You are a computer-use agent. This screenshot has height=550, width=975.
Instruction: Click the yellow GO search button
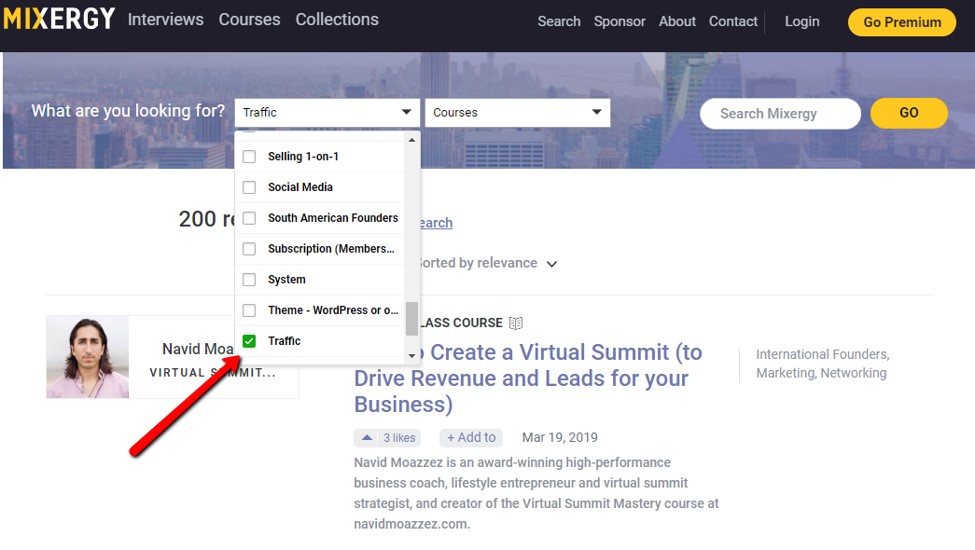click(908, 113)
